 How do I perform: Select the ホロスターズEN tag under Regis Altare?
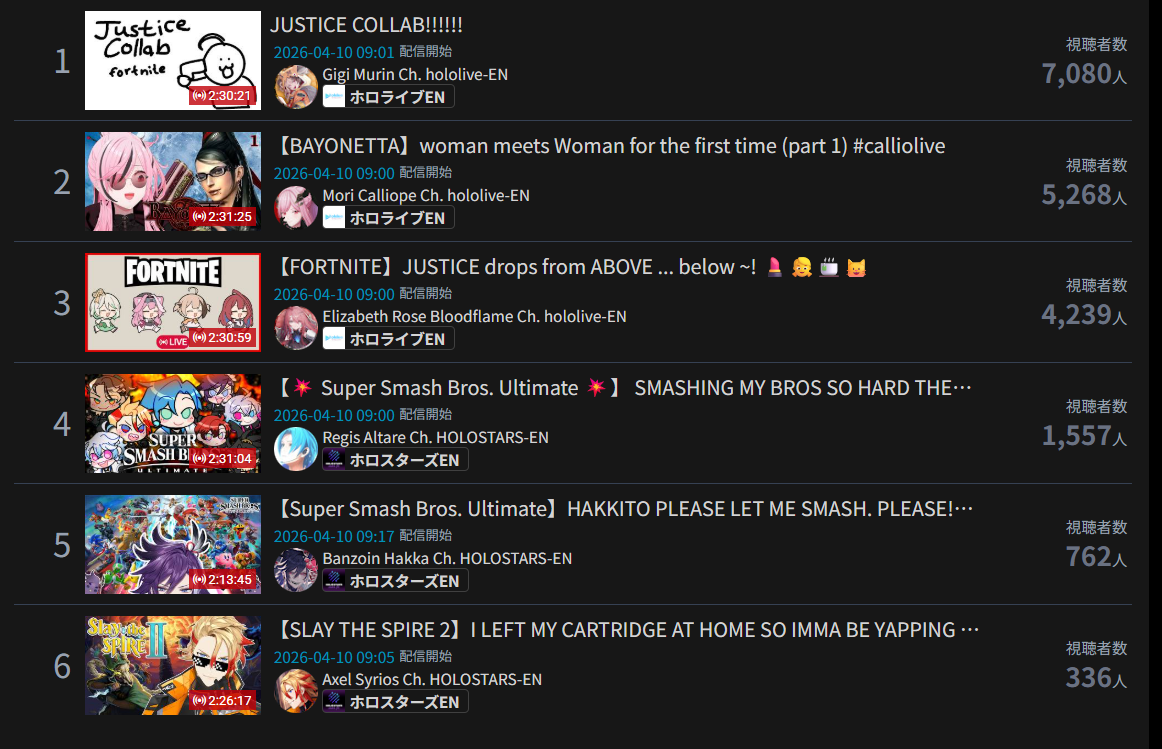395,460
